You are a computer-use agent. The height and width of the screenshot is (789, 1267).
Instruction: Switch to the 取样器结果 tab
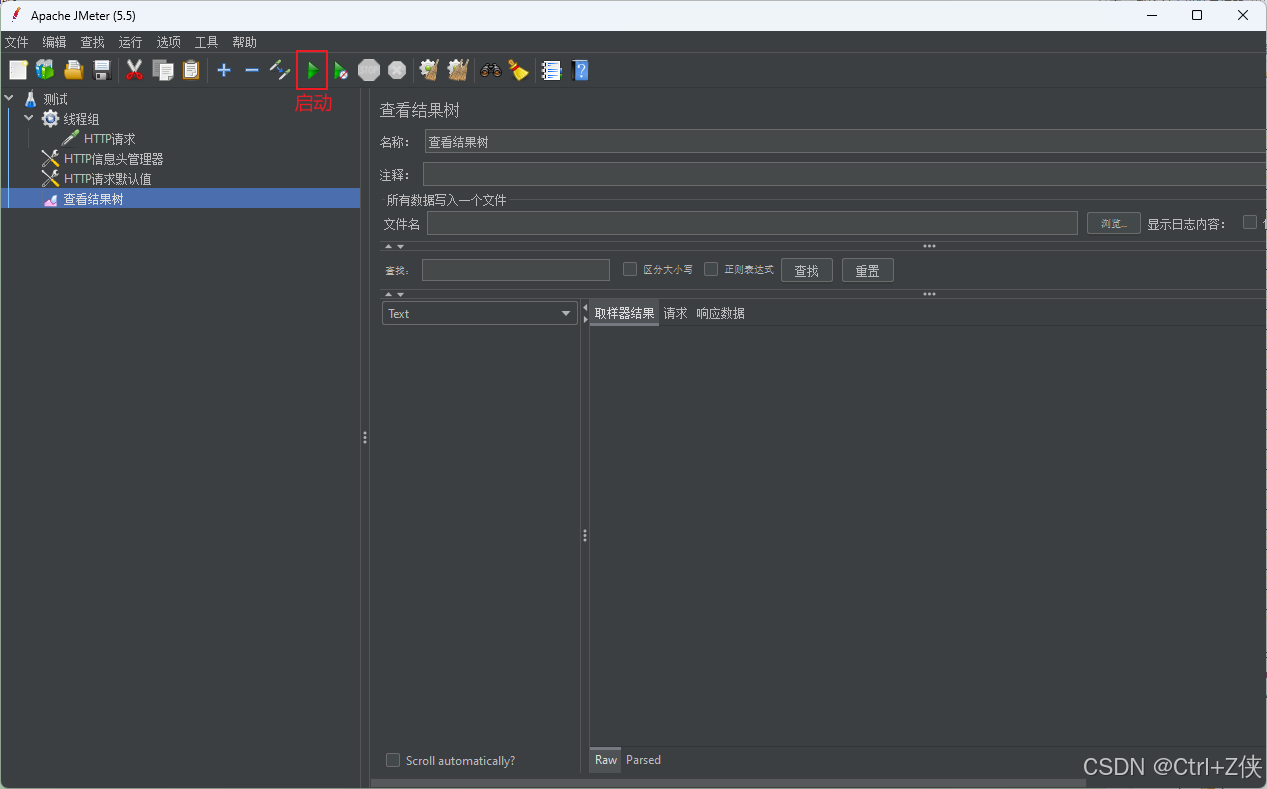coord(624,314)
